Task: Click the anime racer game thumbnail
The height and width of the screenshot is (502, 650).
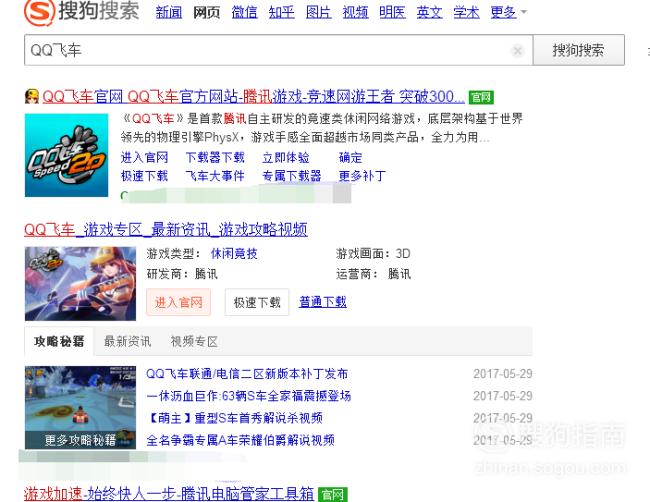Action: click(x=80, y=284)
